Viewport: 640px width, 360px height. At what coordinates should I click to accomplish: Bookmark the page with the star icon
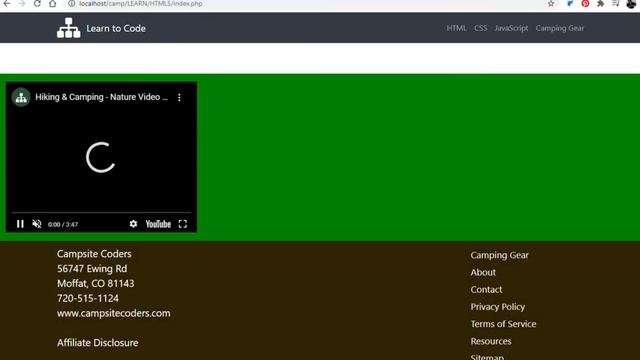551,4
